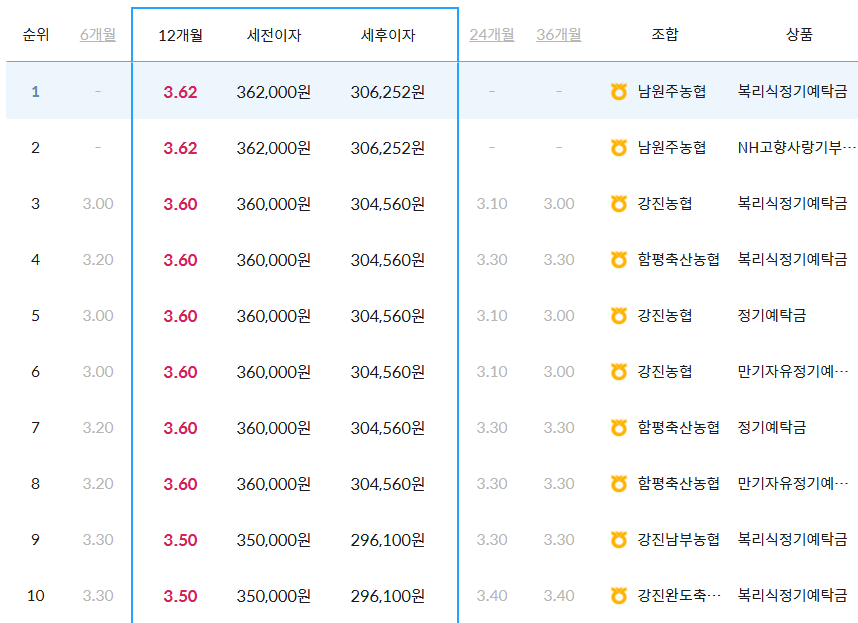Viewport: 858px width, 623px height.
Task: Click 3.62 rate in rank 1 row
Action: click(180, 92)
